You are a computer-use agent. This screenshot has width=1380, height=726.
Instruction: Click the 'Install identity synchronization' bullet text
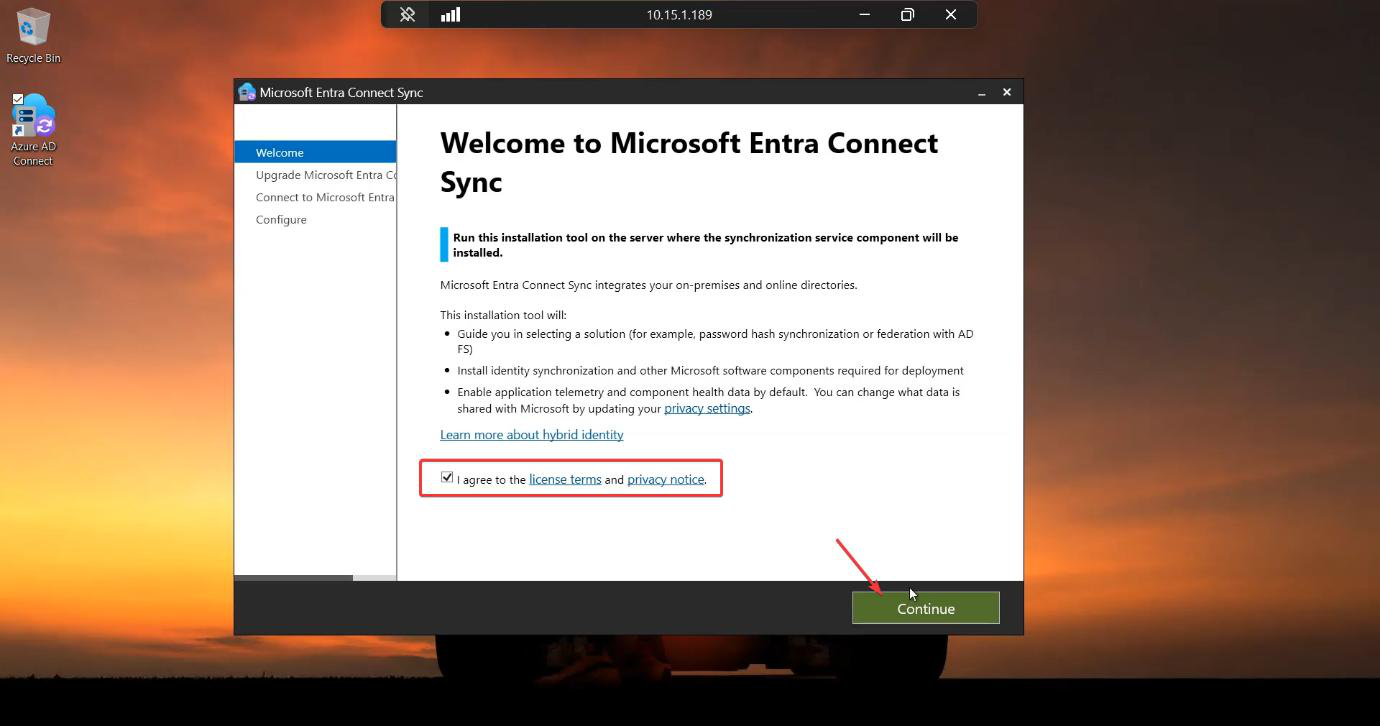click(710, 371)
